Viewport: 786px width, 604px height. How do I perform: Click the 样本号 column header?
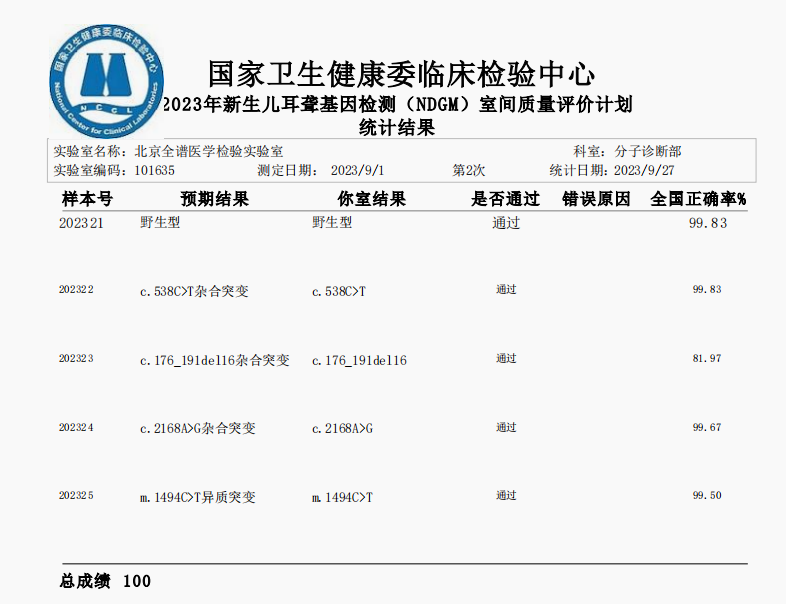(87, 199)
